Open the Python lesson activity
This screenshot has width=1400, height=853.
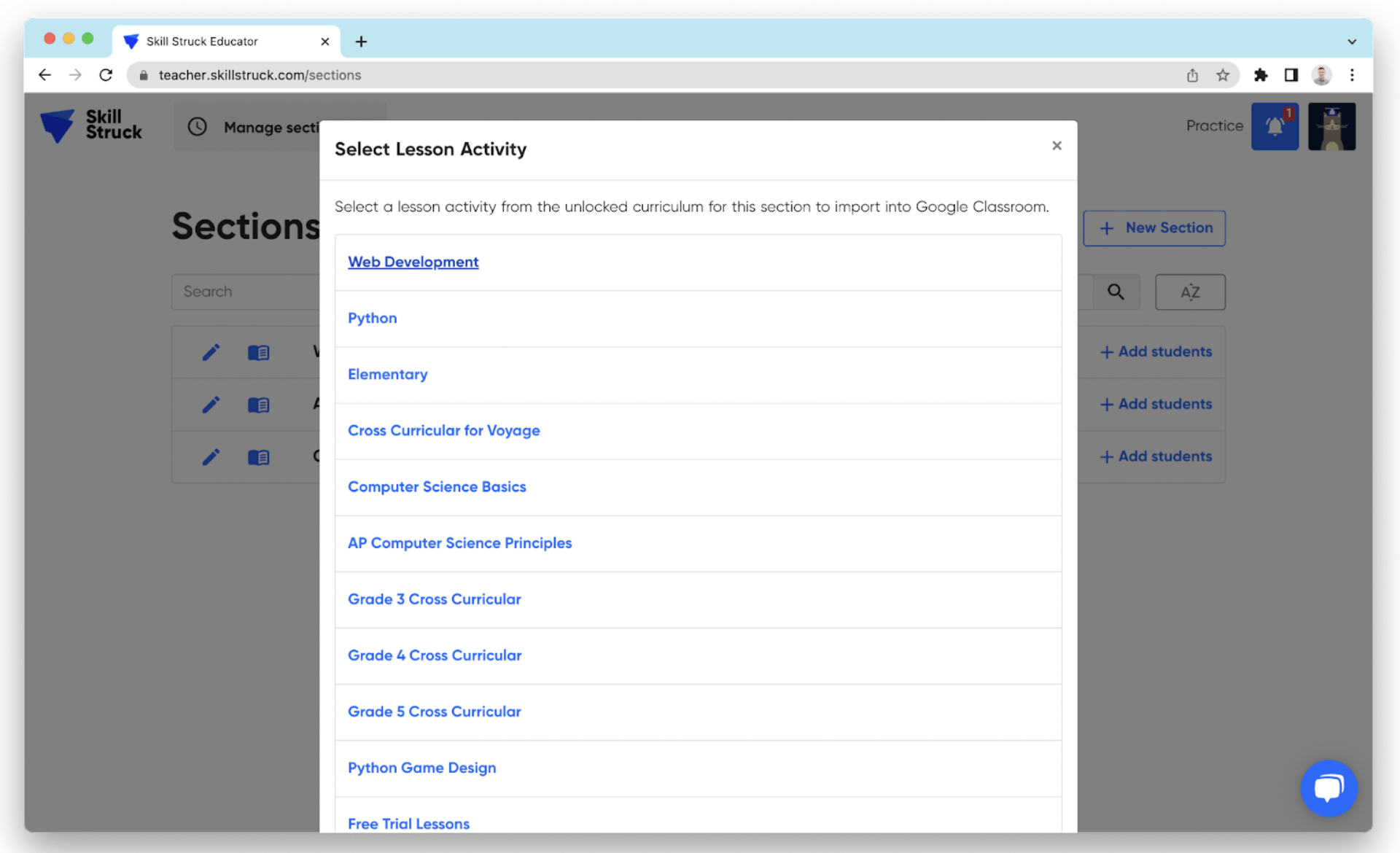[x=372, y=318]
